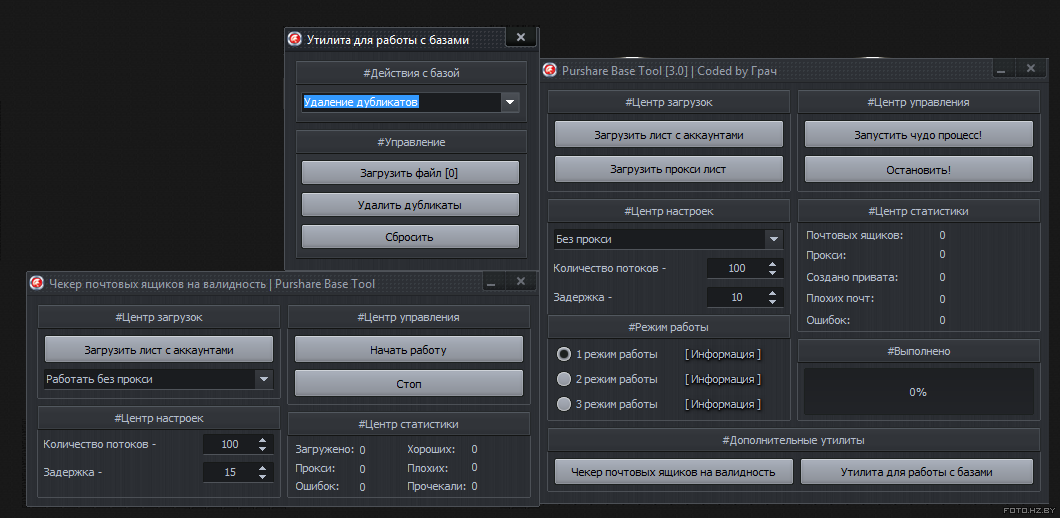1060x518 pixels.
Task: Click the Остановить! button
Action: pos(918,169)
